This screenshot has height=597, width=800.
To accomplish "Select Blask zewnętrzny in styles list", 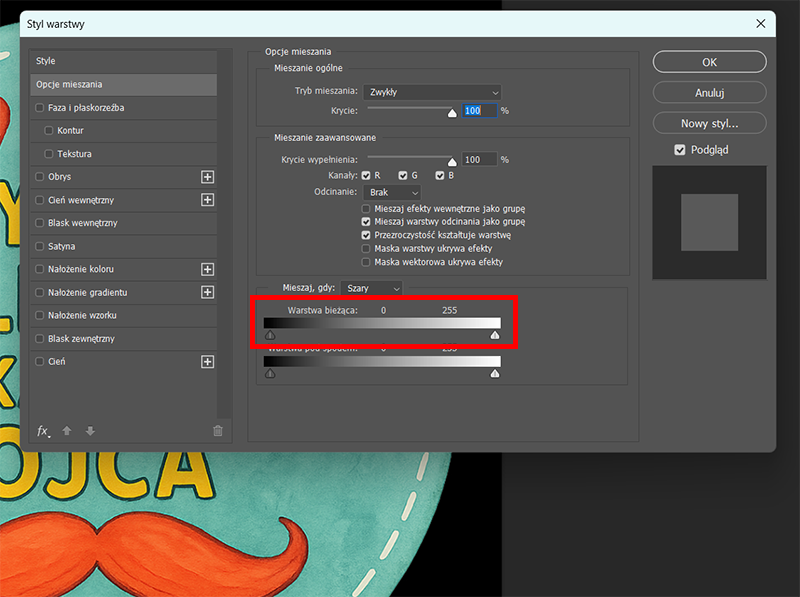I will pyautogui.click(x=81, y=339).
